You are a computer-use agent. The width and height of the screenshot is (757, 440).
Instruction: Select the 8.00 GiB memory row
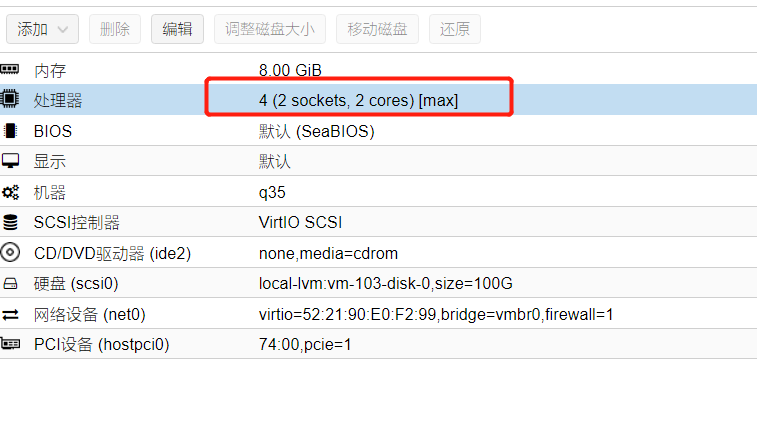290,70
